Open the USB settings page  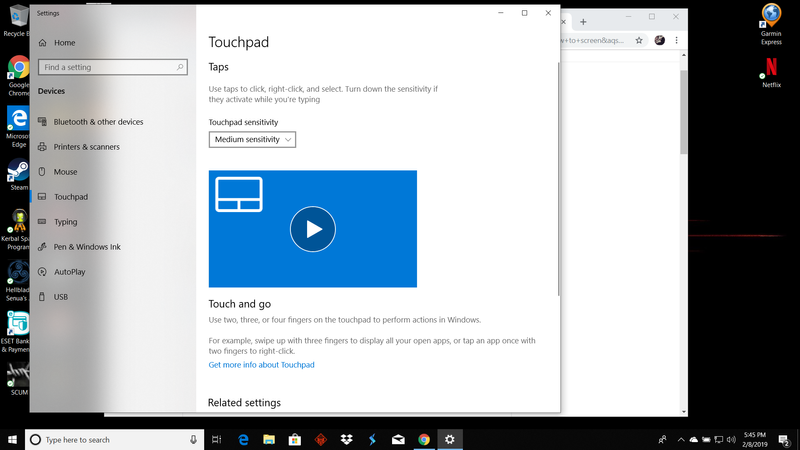pyautogui.click(x=60, y=297)
